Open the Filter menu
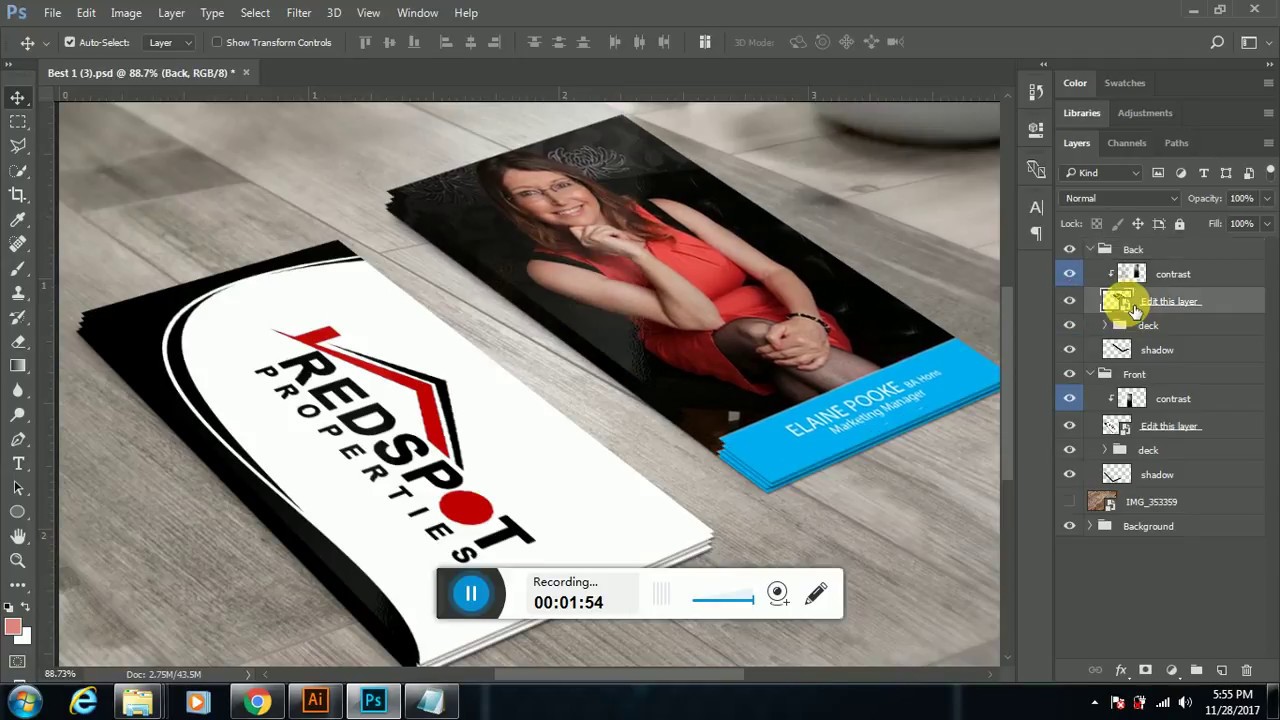The height and width of the screenshot is (720, 1280). (299, 13)
